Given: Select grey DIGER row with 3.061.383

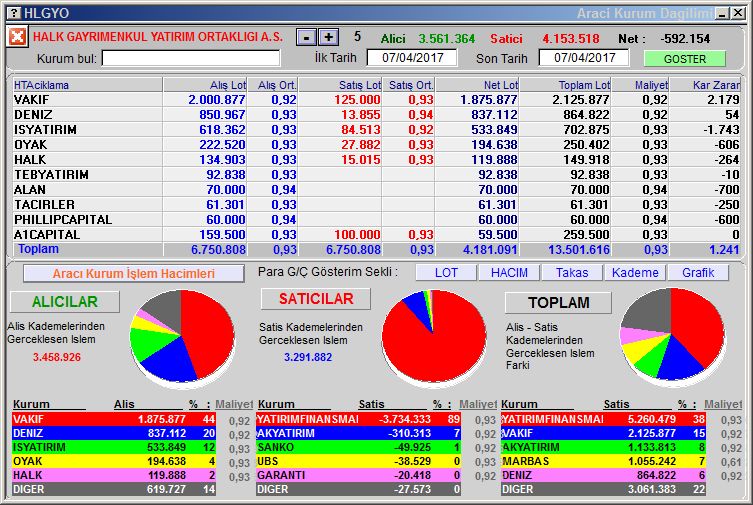Looking at the screenshot, I should (603, 489).
